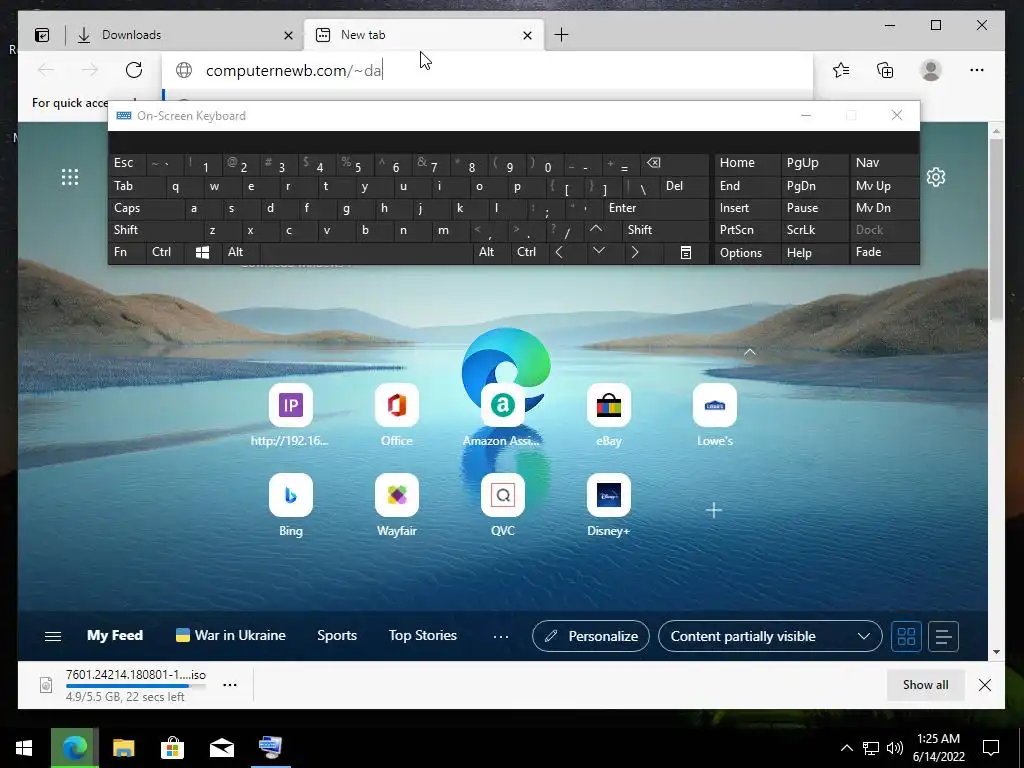Viewport: 1024px width, 768px height.
Task: Open the Collections icon in Edge toolbar
Action: 885,70
